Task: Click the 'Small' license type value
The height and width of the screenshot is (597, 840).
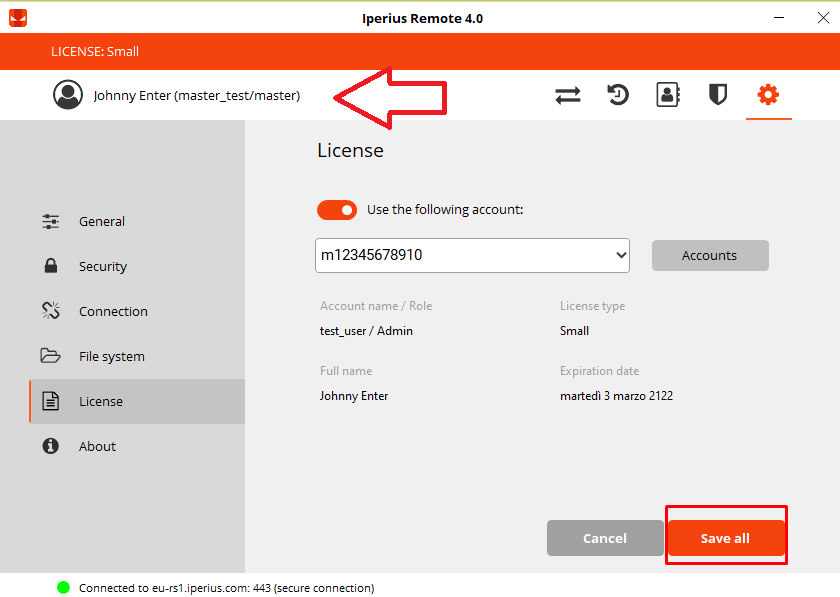Action: 574,331
